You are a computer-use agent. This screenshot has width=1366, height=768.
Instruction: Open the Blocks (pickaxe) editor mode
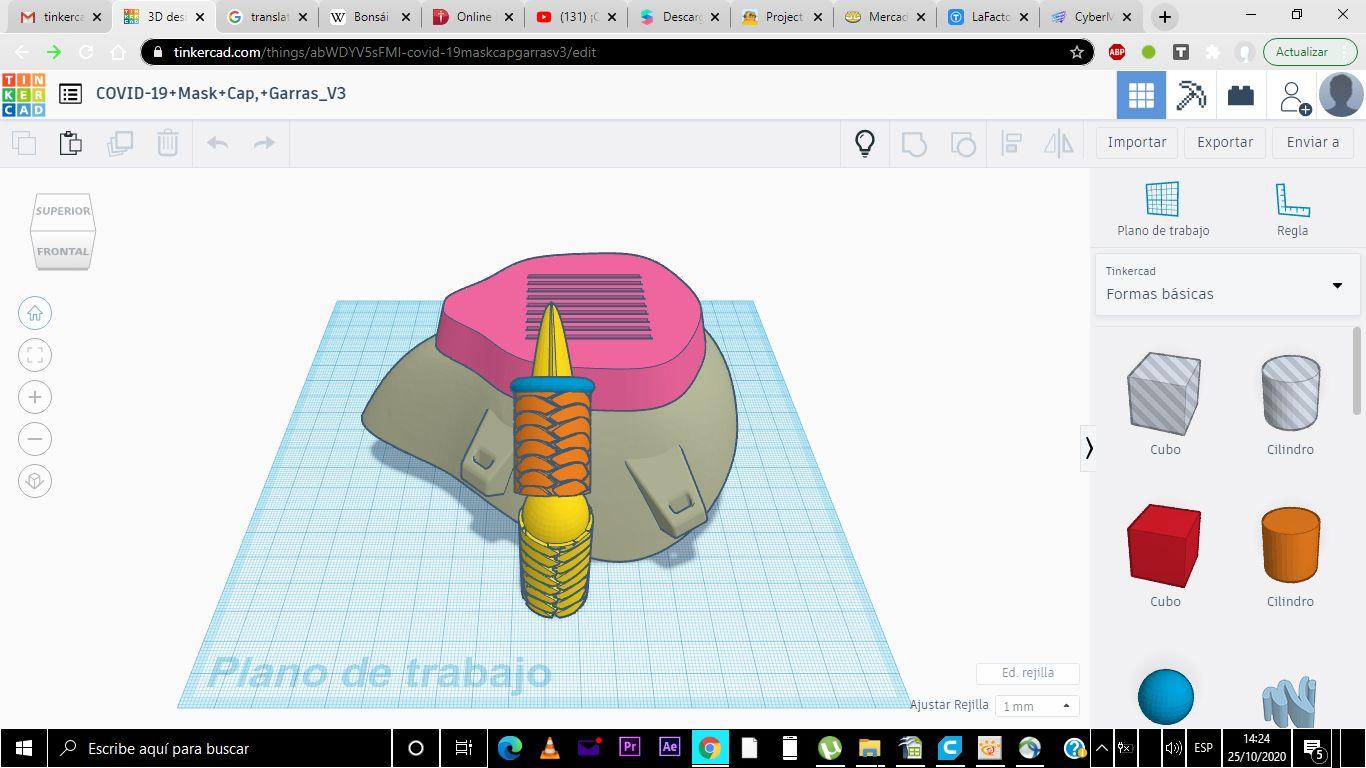coord(1190,95)
